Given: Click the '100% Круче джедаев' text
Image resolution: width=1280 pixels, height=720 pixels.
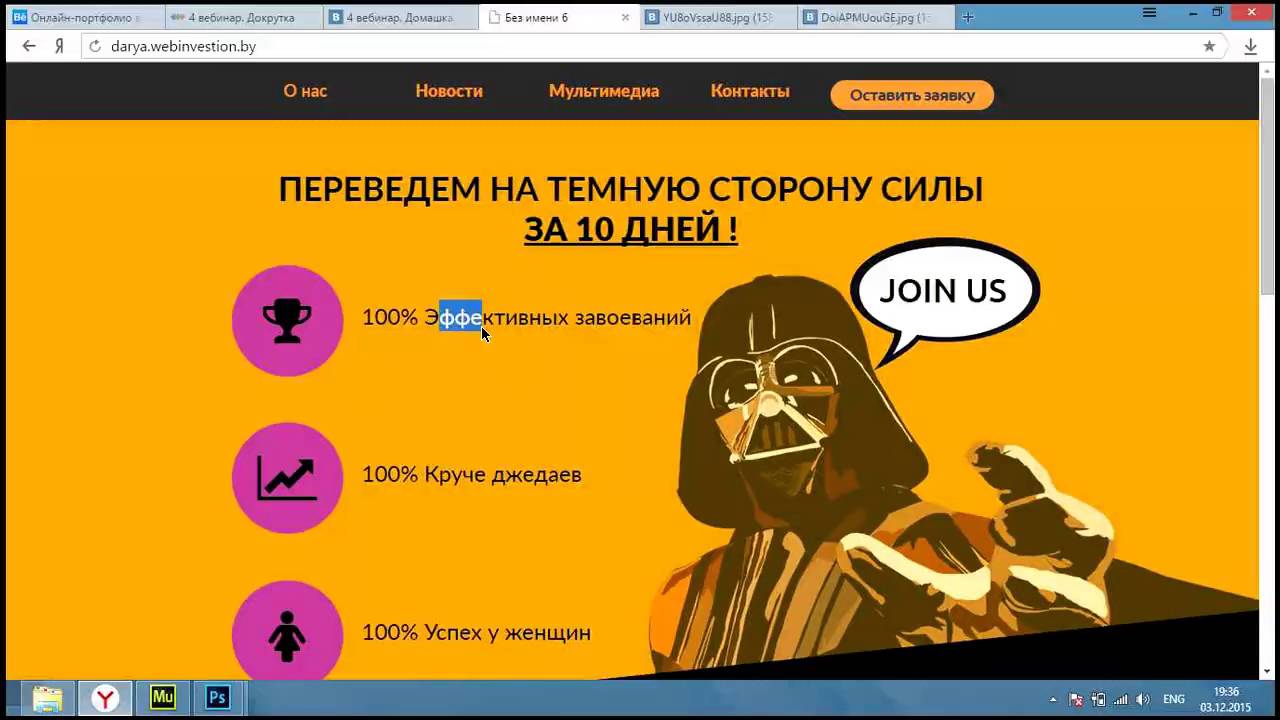Looking at the screenshot, I should coord(471,474).
